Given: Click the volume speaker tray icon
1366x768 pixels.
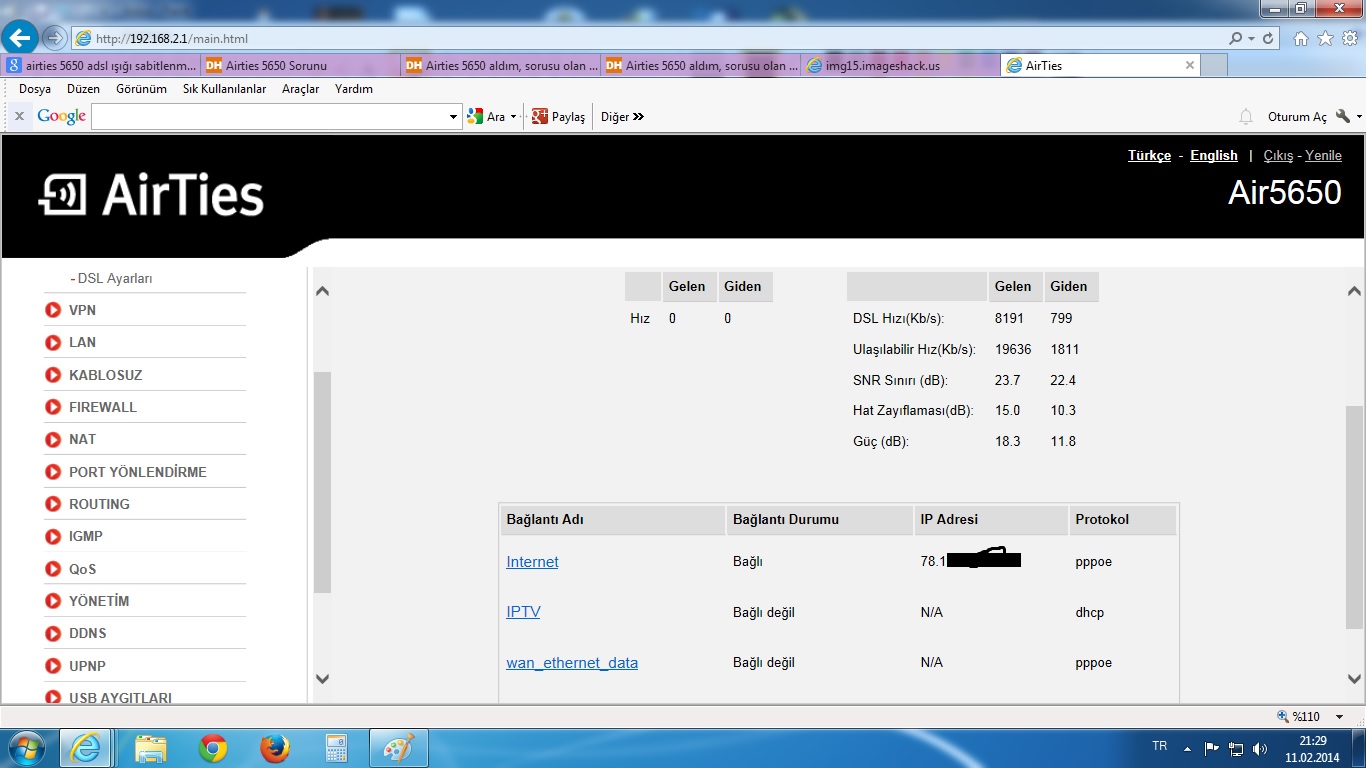Looking at the screenshot, I should pyautogui.click(x=1261, y=748).
